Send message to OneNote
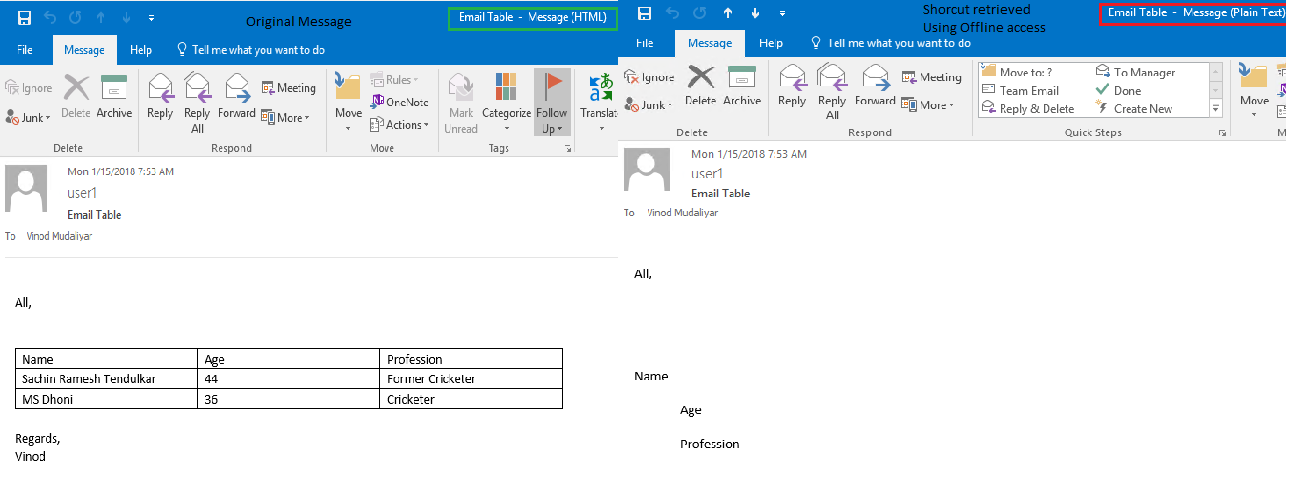This screenshot has width=1292, height=481. pos(400,102)
